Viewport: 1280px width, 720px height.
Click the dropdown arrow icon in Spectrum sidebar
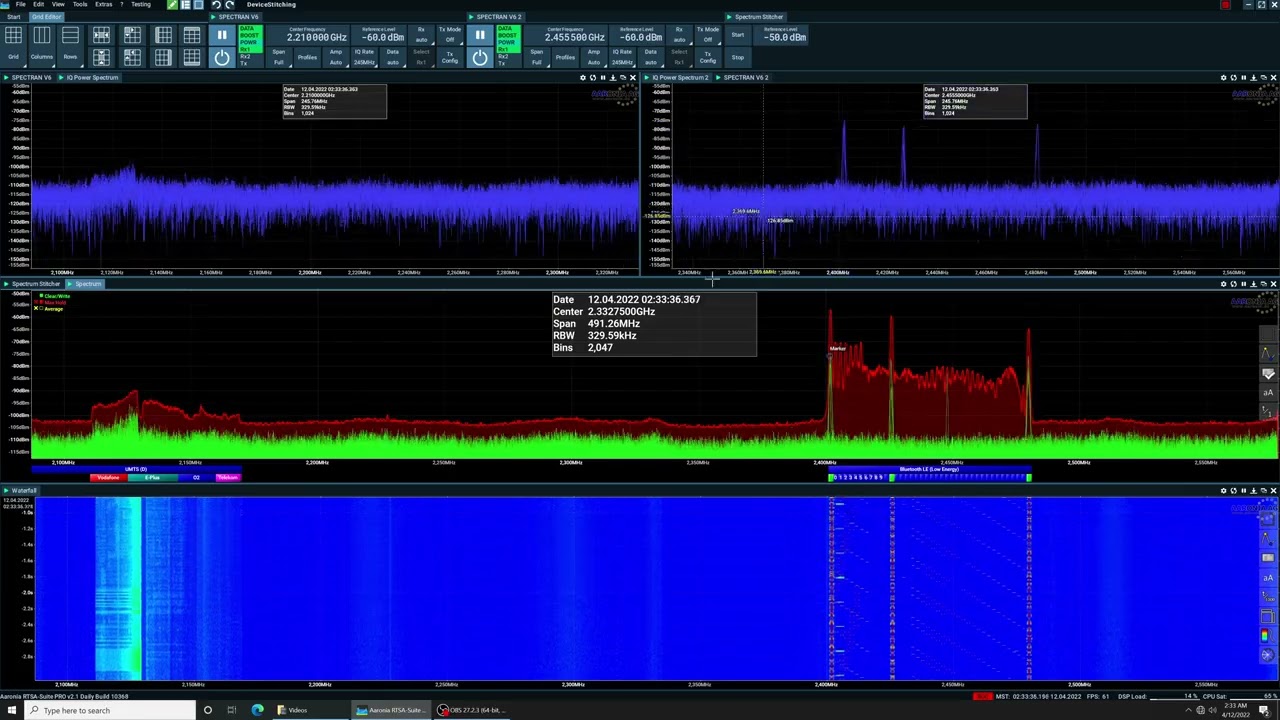(x=1268, y=373)
